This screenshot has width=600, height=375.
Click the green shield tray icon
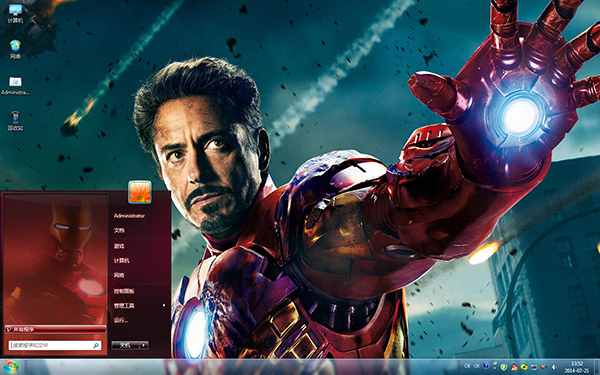click(504, 367)
